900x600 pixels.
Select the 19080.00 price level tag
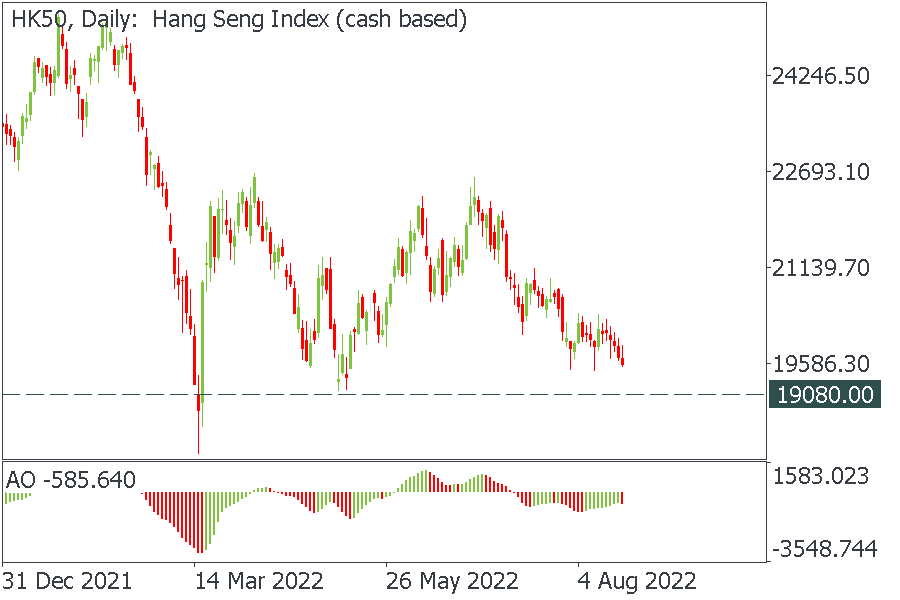click(825, 394)
